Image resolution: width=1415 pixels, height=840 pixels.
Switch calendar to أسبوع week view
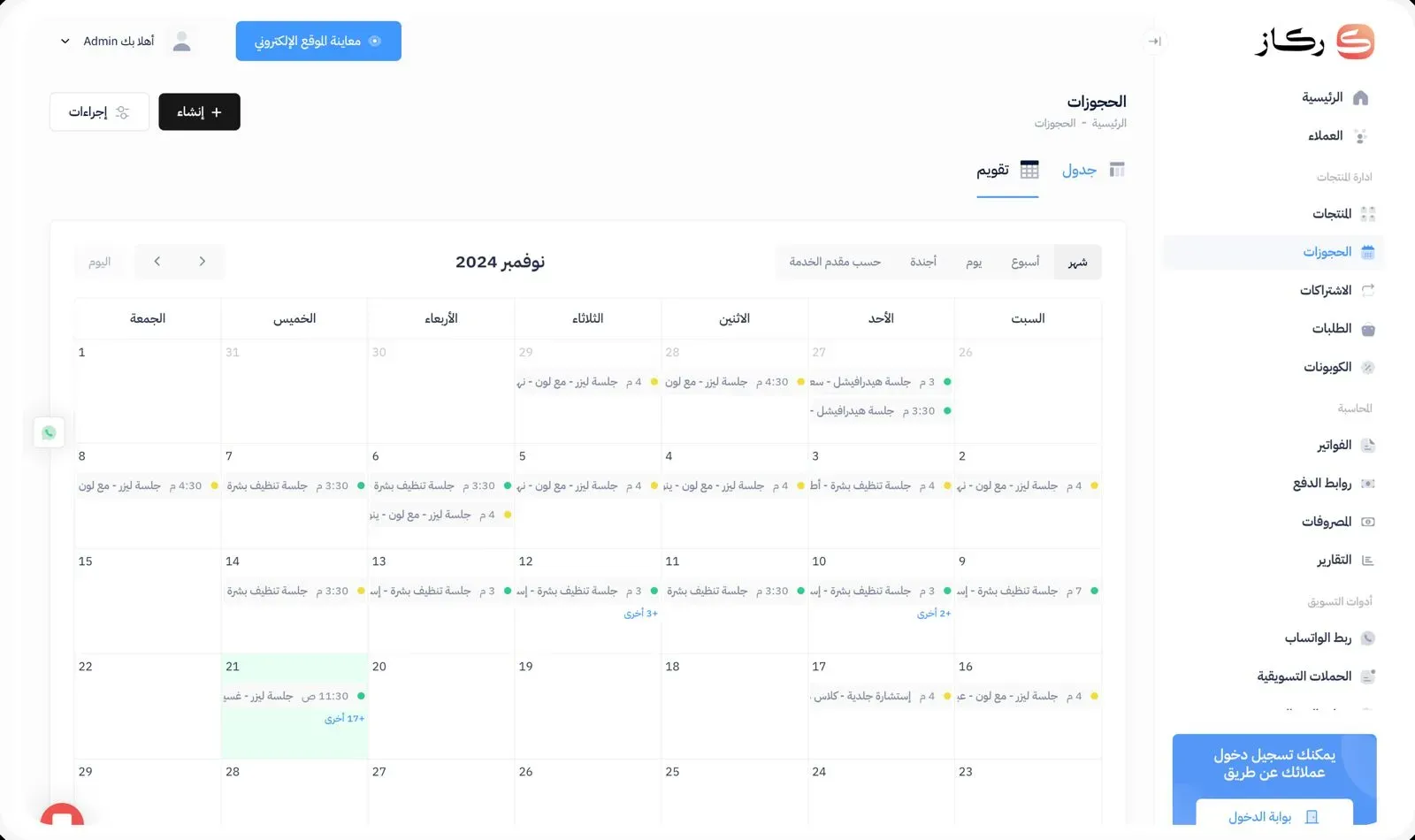(x=1025, y=262)
